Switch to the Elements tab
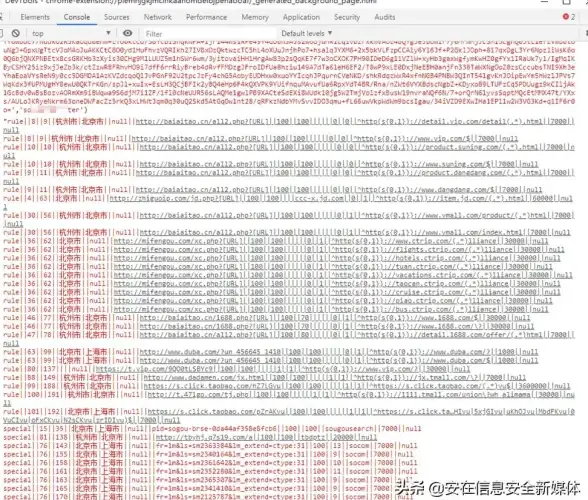This screenshot has width=588, height=500. pyautogui.click(x=35, y=17)
